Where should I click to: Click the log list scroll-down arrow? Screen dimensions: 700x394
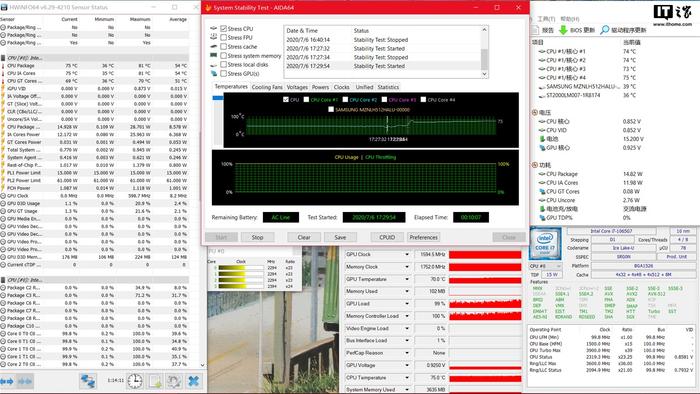[484, 74]
